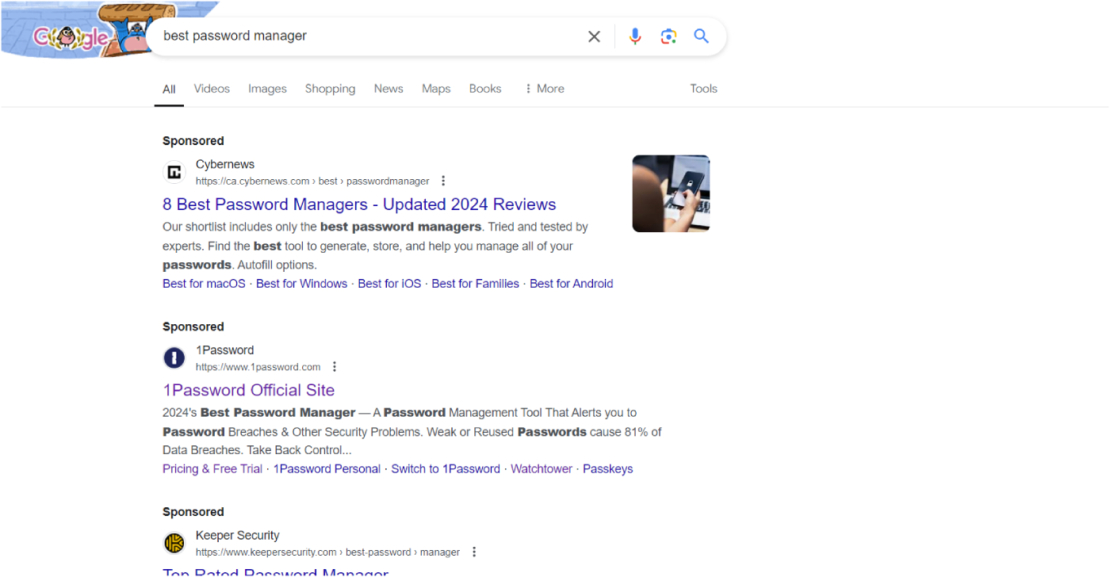Click the Cybernews favicon

pos(174,172)
